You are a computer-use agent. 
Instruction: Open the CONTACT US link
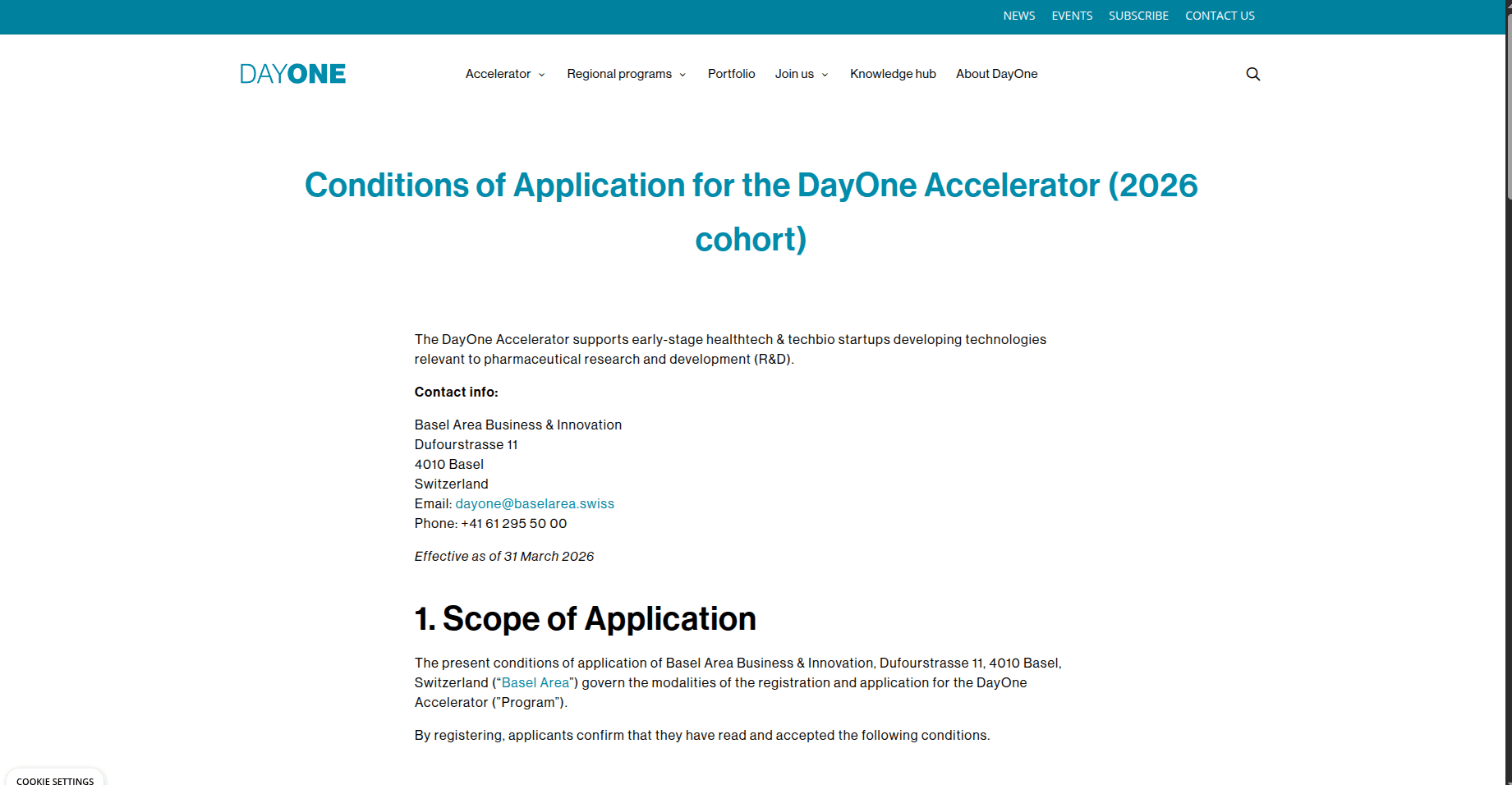point(1220,16)
